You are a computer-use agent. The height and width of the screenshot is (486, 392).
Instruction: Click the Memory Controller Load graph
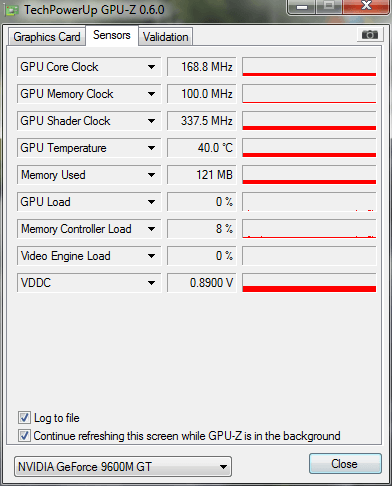pos(309,229)
